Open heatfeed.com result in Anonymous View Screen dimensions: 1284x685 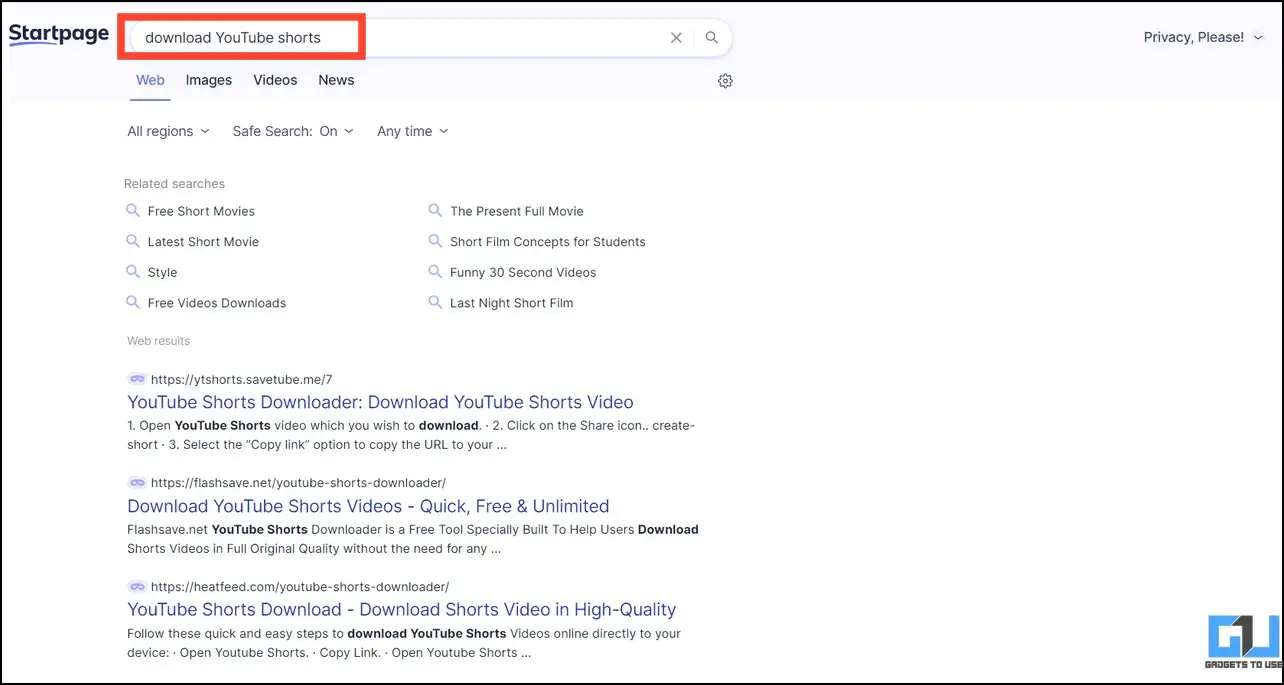[136, 587]
